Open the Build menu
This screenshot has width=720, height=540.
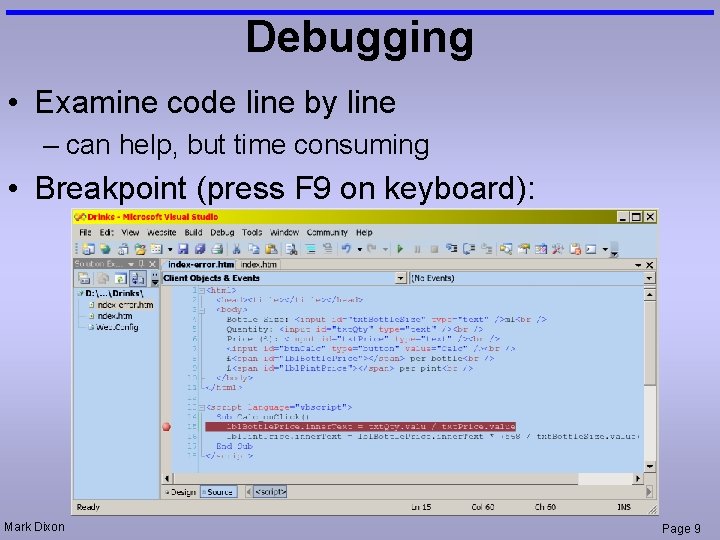pos(193,232)
